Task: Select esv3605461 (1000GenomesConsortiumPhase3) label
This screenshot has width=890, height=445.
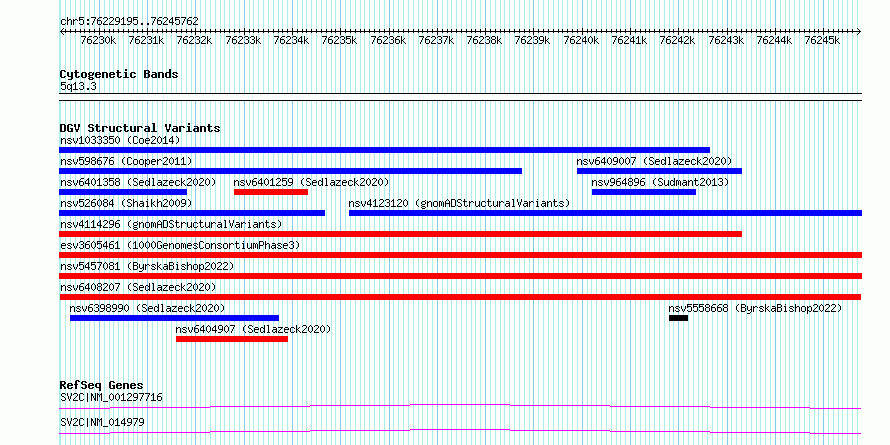Action: [x=180, y=245]
